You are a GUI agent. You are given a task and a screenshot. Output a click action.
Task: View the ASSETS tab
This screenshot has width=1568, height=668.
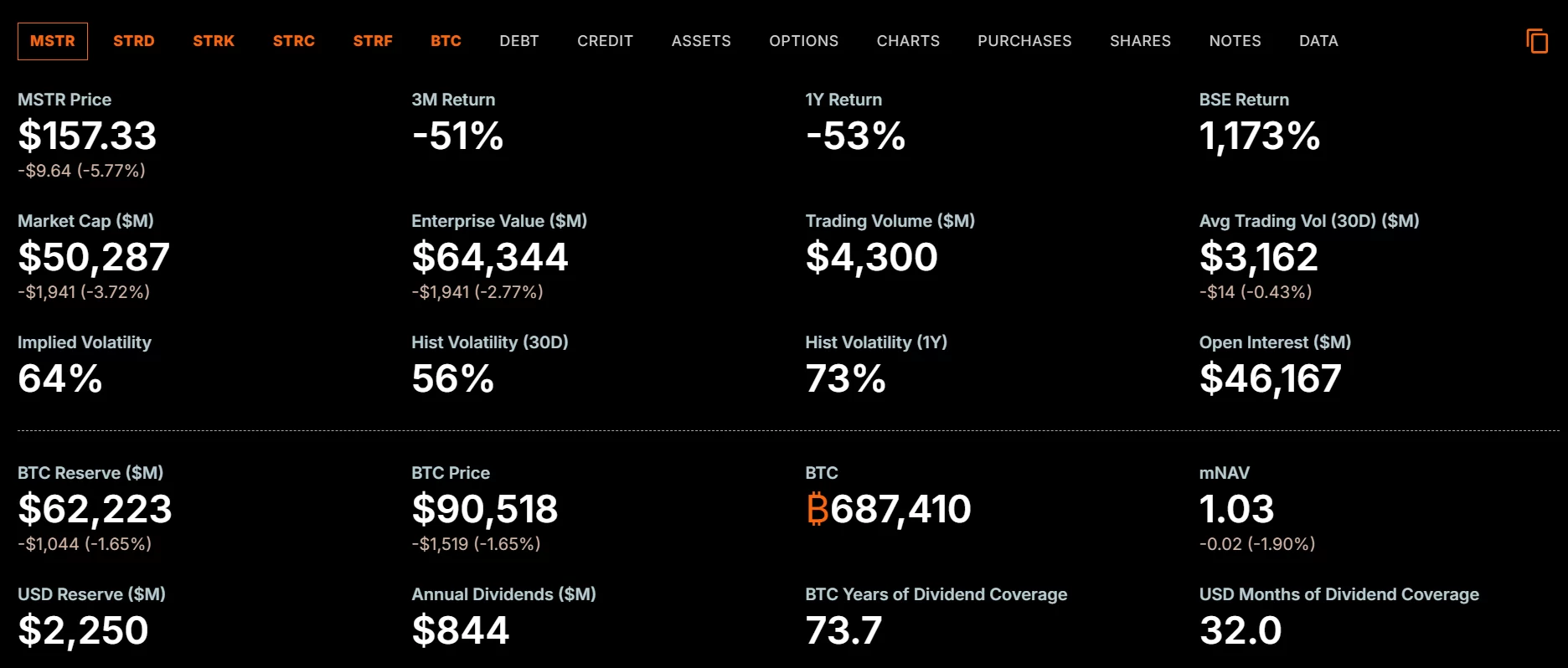pyautogui.click(x=701, y=41)
